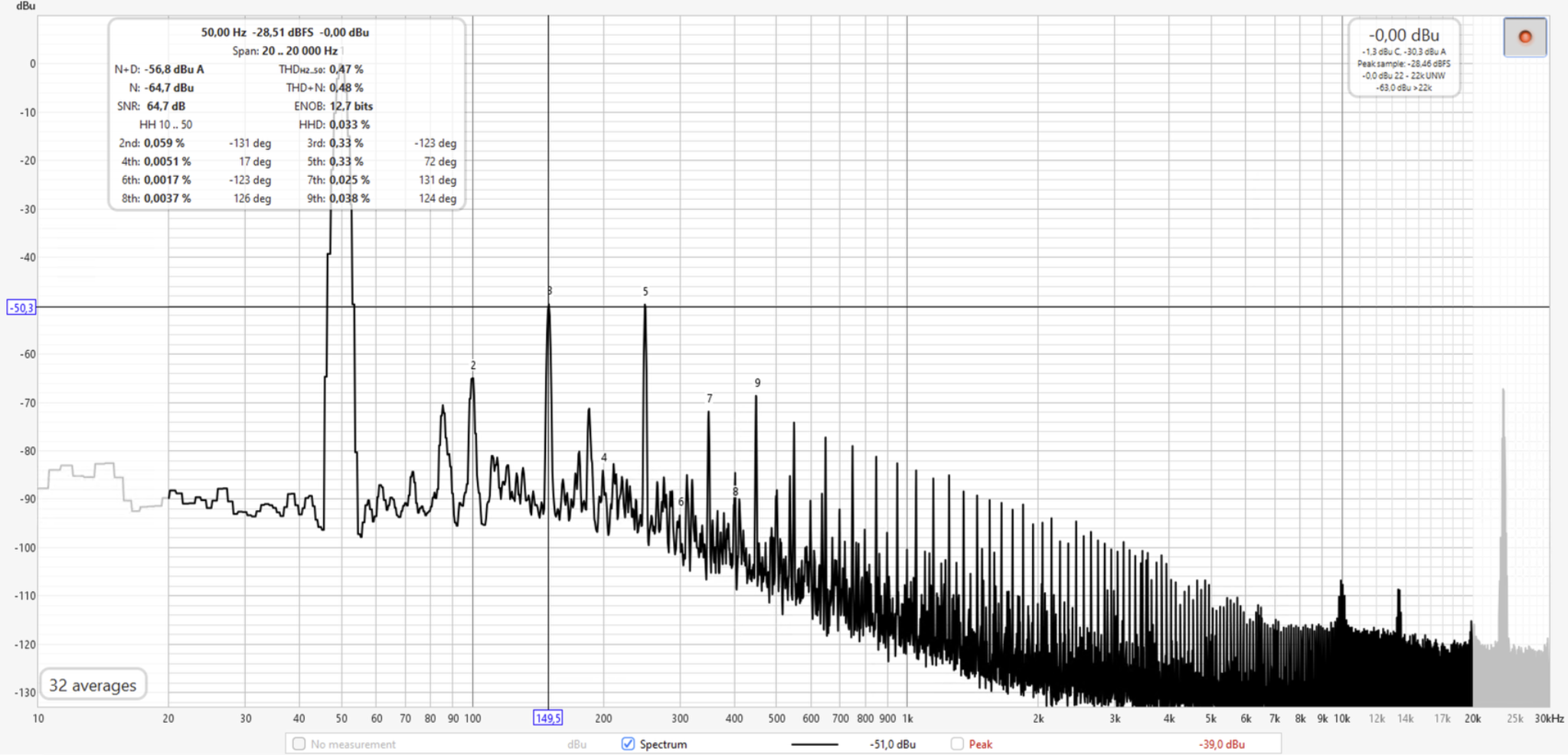Click the red record button
1568x755 pixels.
tap(1524, 37)
